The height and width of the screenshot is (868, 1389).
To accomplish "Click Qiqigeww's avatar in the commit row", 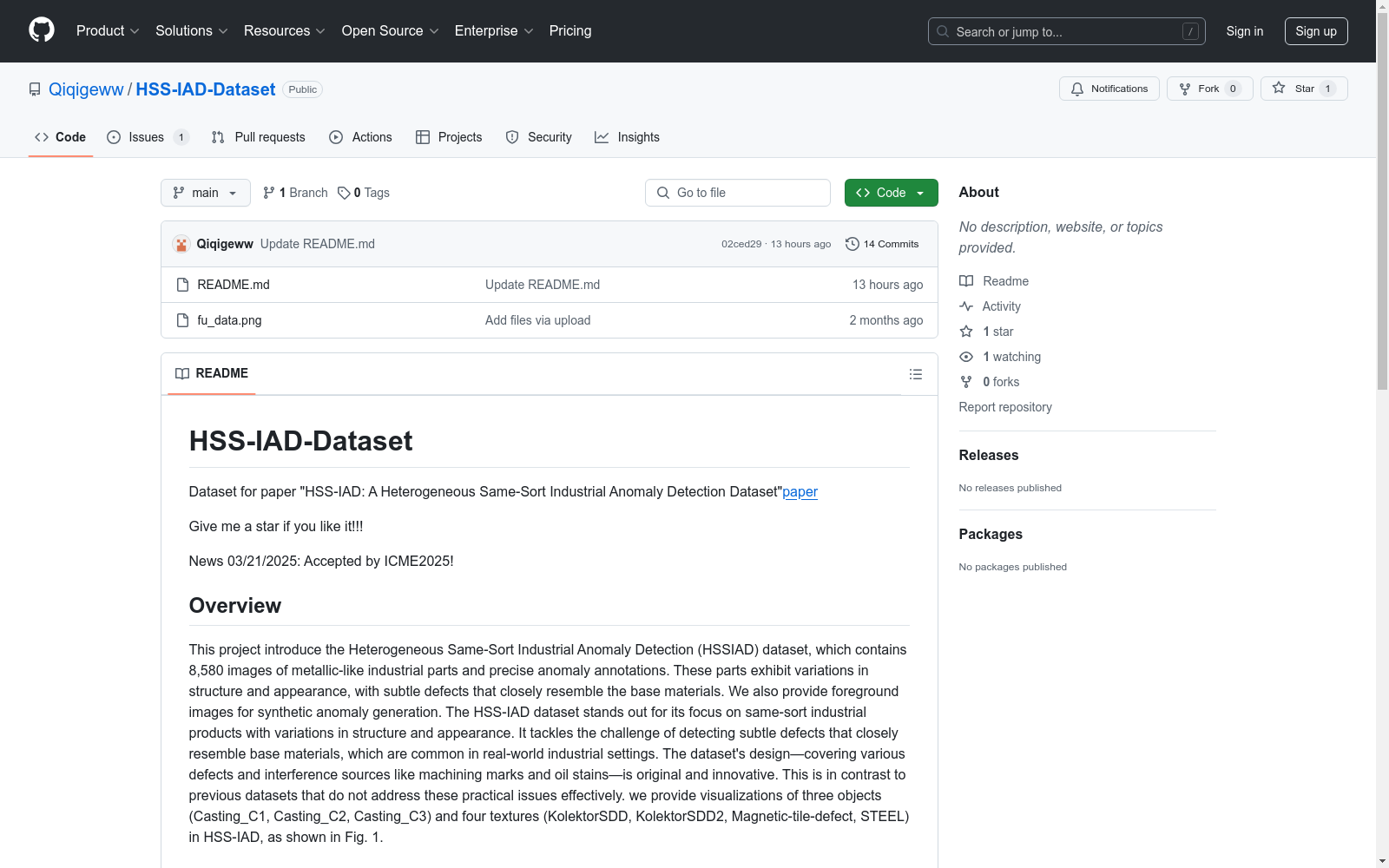I will (181, 244).
